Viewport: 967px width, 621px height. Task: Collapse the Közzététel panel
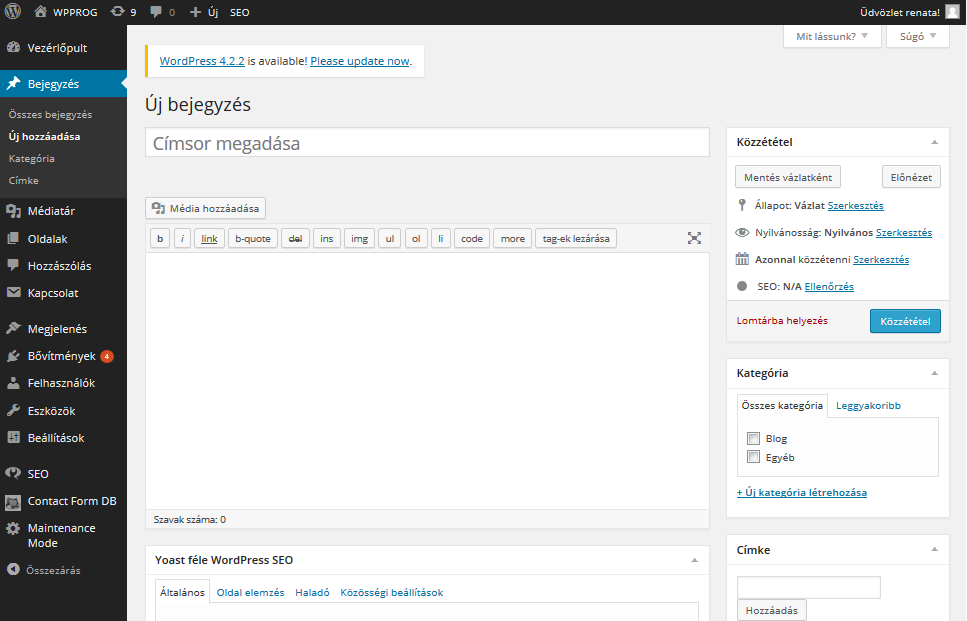(934, 143)
